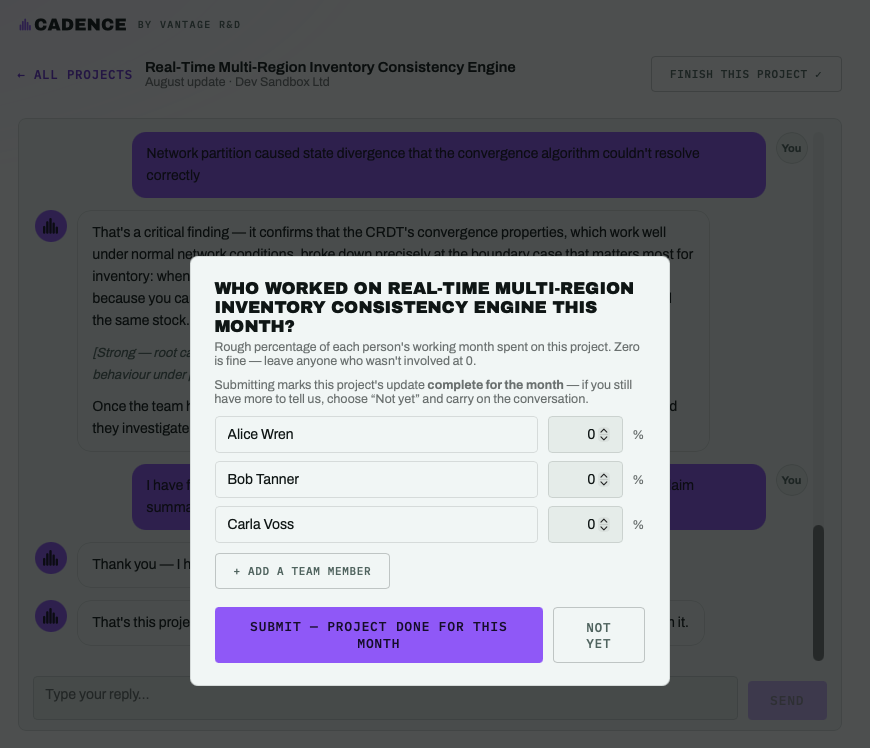
Task: Choose Not Yet to continue the conversation
Action: (599, 635)
